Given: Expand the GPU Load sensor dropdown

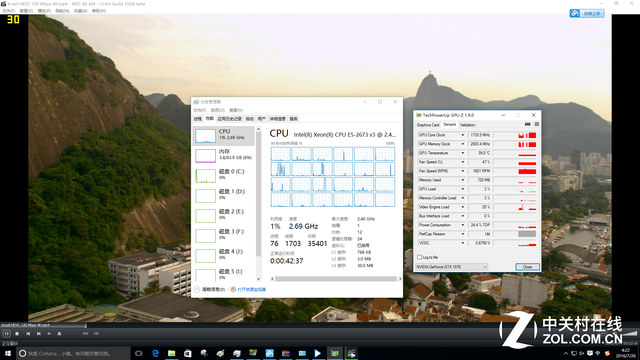Looking at the screenshot, I should tap(462, 189).
